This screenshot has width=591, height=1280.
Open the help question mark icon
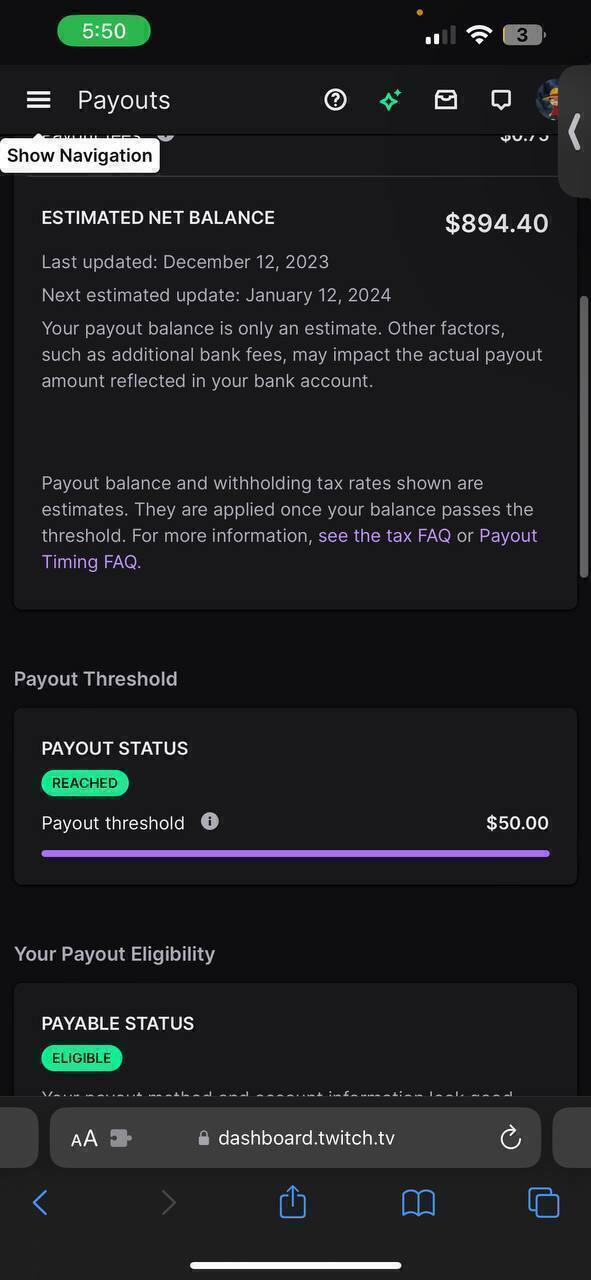click(x=335, y=99)
